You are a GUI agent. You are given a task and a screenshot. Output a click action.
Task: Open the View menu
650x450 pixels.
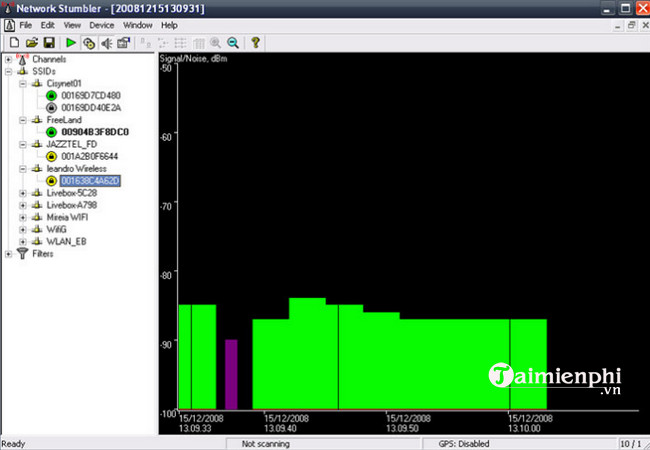pos(72,24)
